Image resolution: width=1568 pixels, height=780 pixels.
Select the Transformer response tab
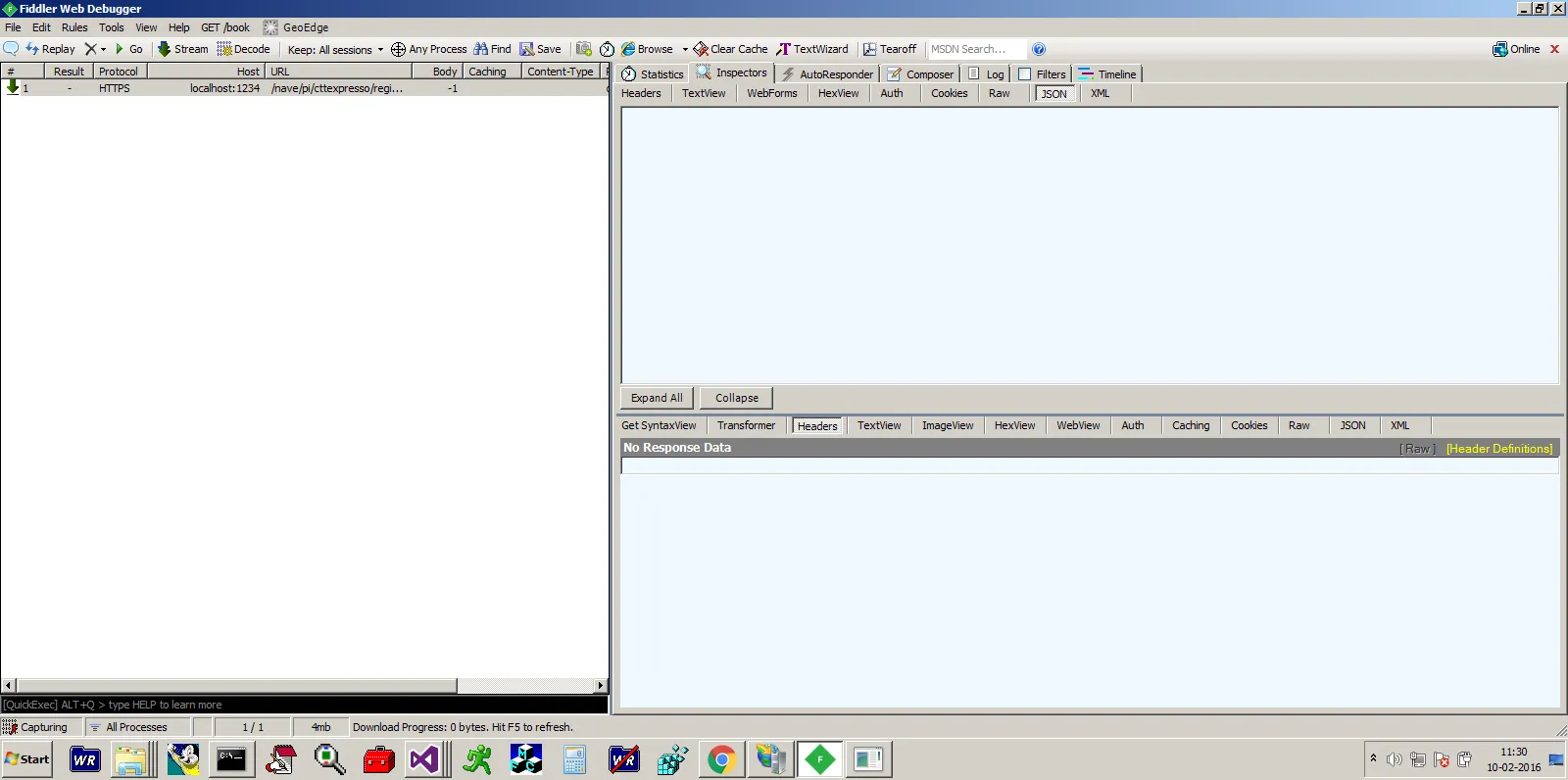(746, 425)
